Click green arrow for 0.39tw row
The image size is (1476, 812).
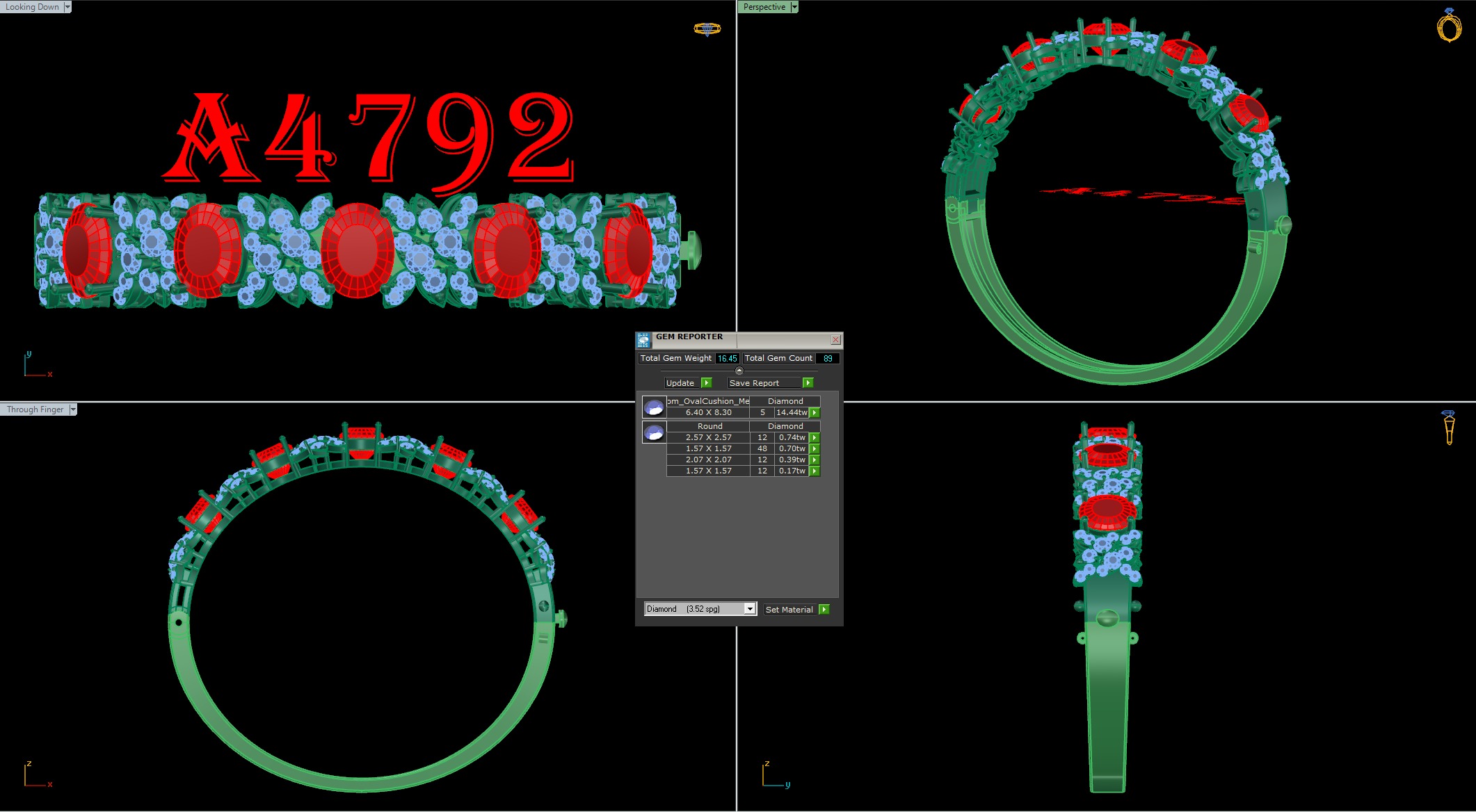815,460
